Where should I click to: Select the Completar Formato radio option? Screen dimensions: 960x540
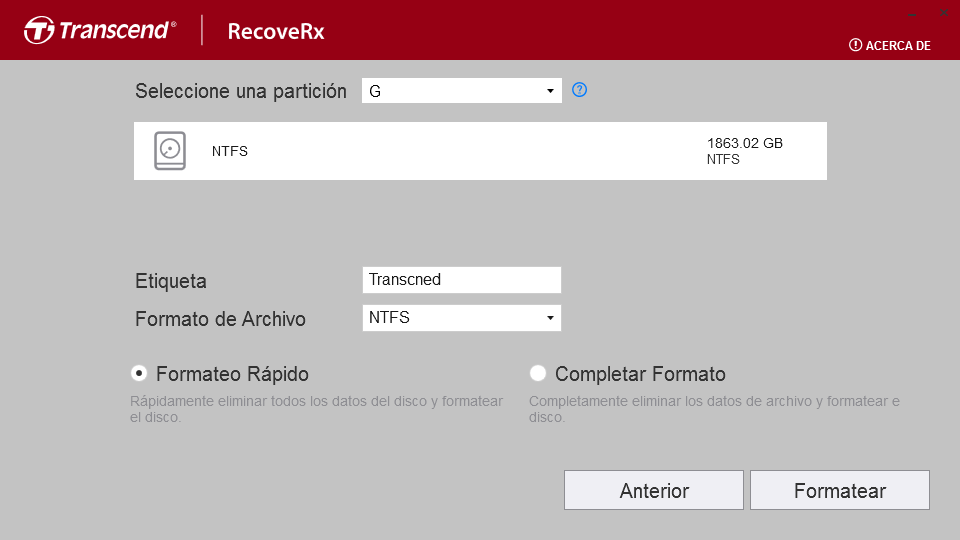click(x=538, y=373)
